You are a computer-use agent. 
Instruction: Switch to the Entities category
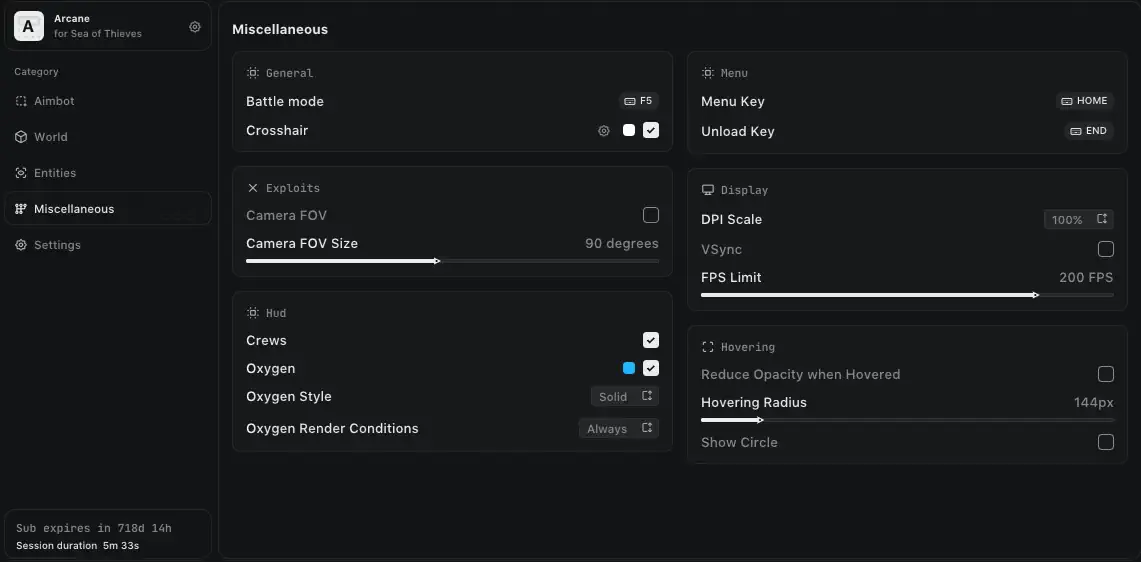pos(108,173)
